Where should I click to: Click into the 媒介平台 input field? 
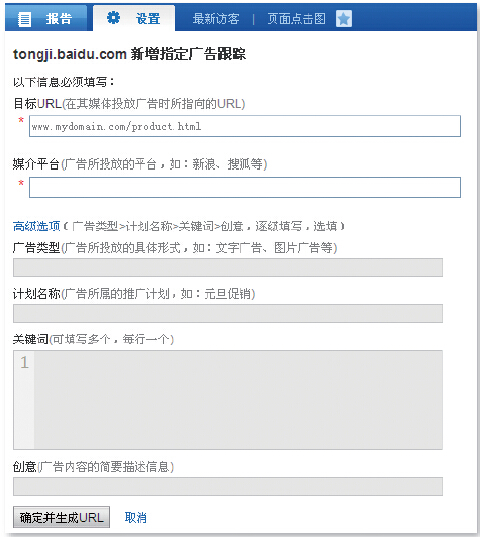tap(245, 187)
